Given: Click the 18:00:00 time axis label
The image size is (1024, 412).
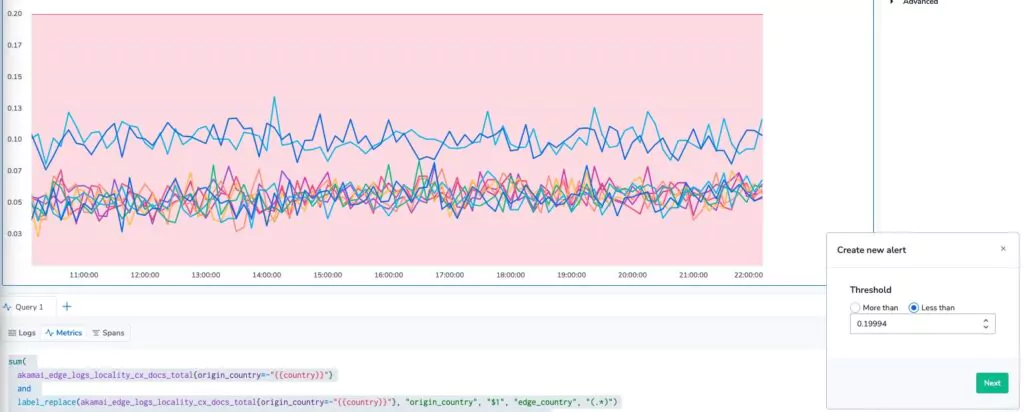Looking at the screenshot, I should pos(510,275).
